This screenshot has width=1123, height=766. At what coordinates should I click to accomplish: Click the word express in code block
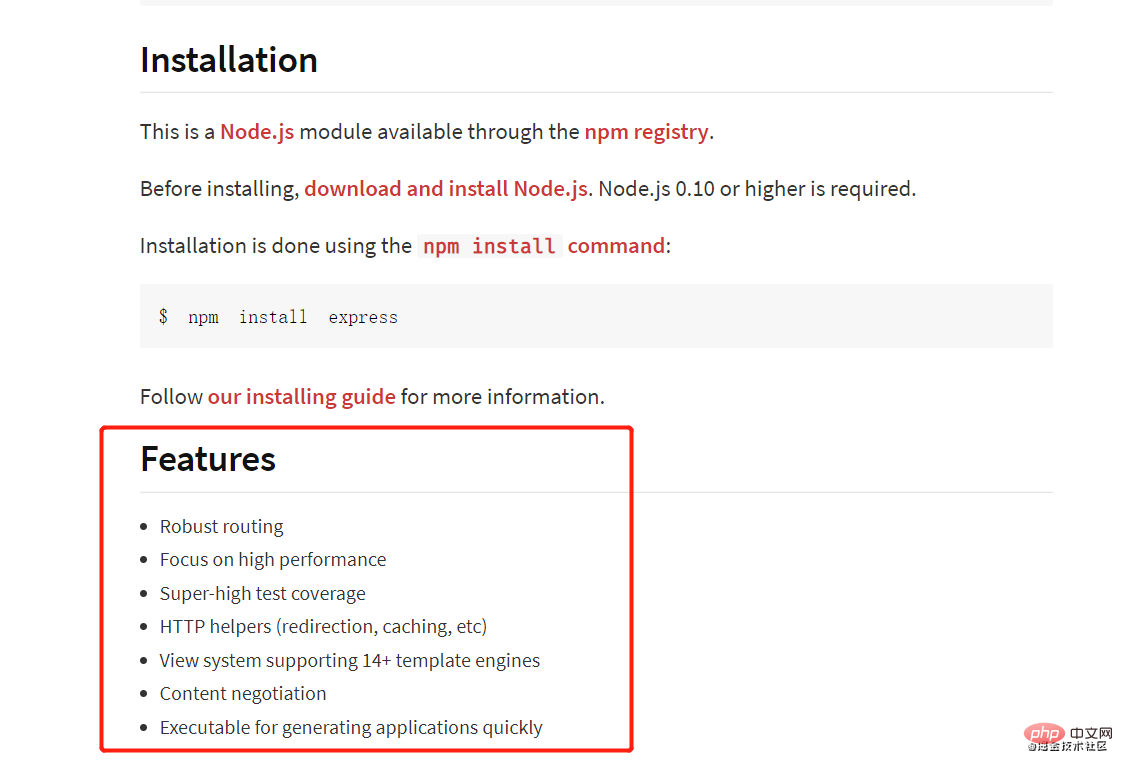(363, 318)
